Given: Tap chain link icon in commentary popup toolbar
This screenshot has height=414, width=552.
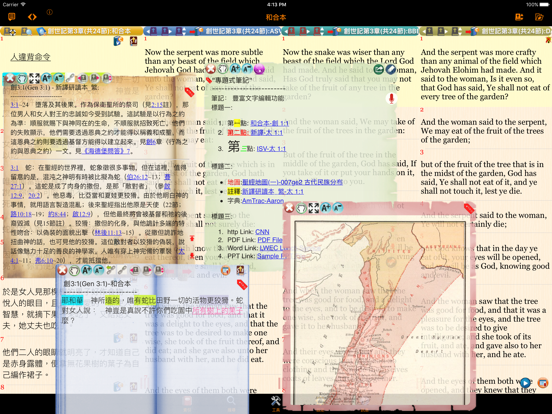Looking at the screenshot, I should tap(70, 78).
